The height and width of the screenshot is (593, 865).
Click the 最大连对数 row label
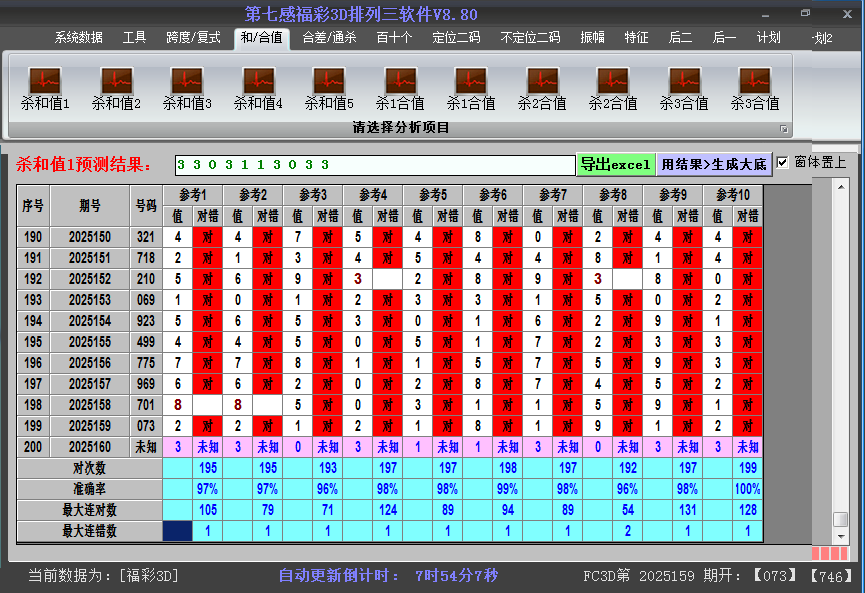[x=90, y=510]
